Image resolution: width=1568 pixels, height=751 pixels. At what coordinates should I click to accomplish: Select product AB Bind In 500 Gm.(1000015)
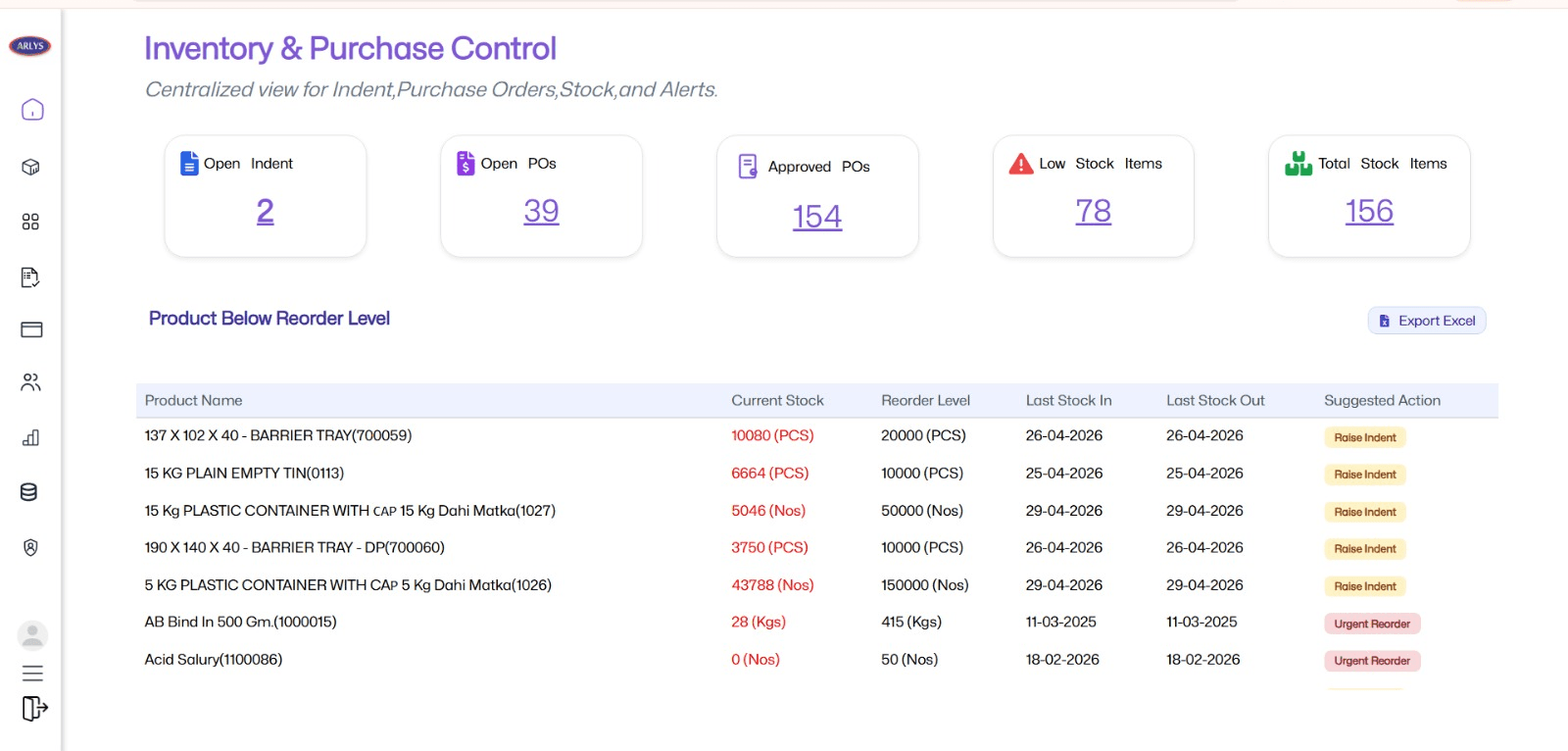click(240, 622)
